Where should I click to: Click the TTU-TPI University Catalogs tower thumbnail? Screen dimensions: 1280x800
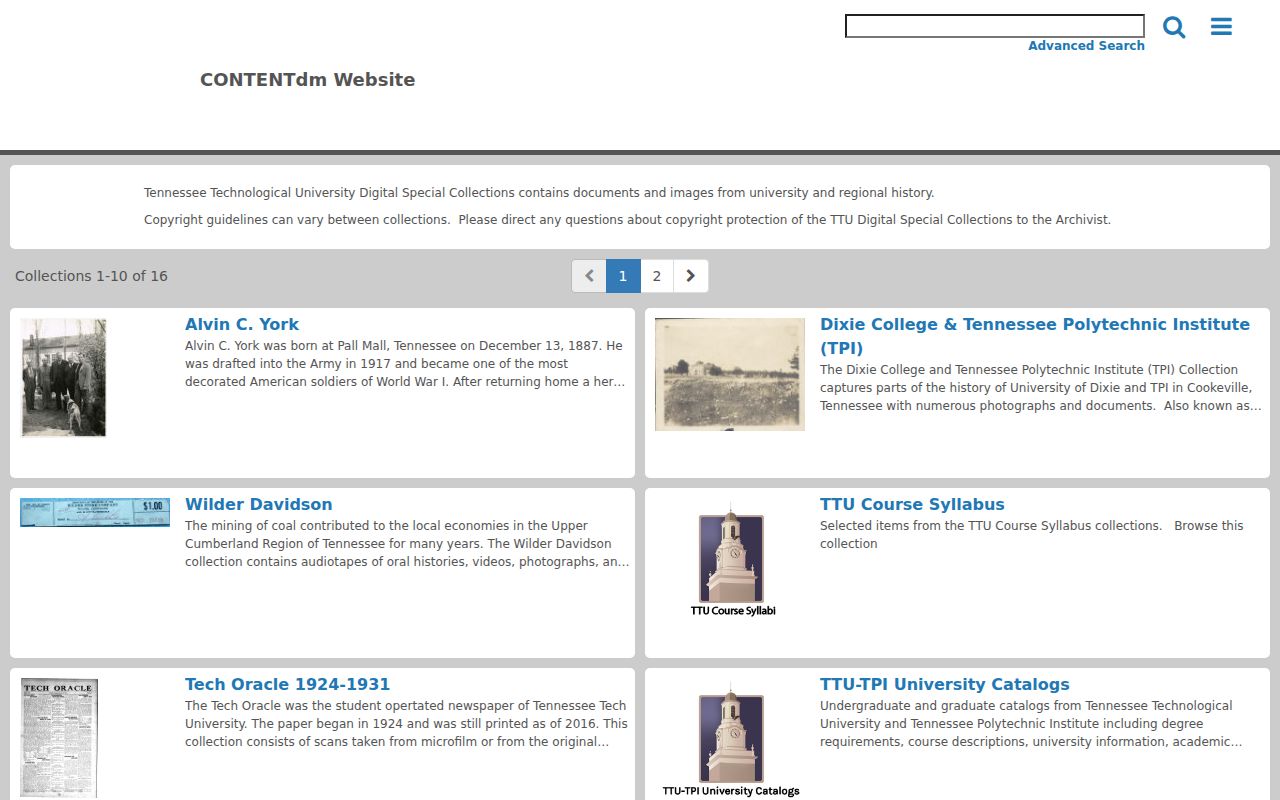coord(731,738)
